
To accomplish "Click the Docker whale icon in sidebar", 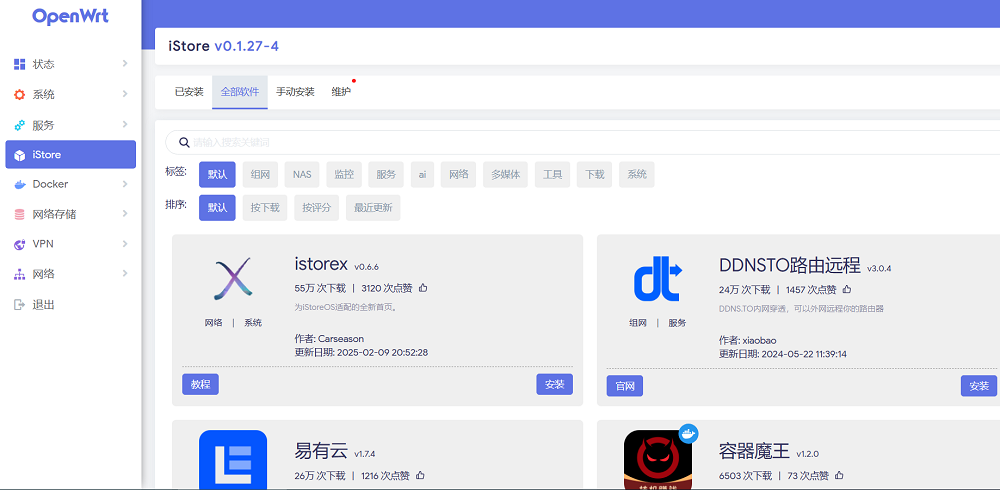I will [20, 184].
